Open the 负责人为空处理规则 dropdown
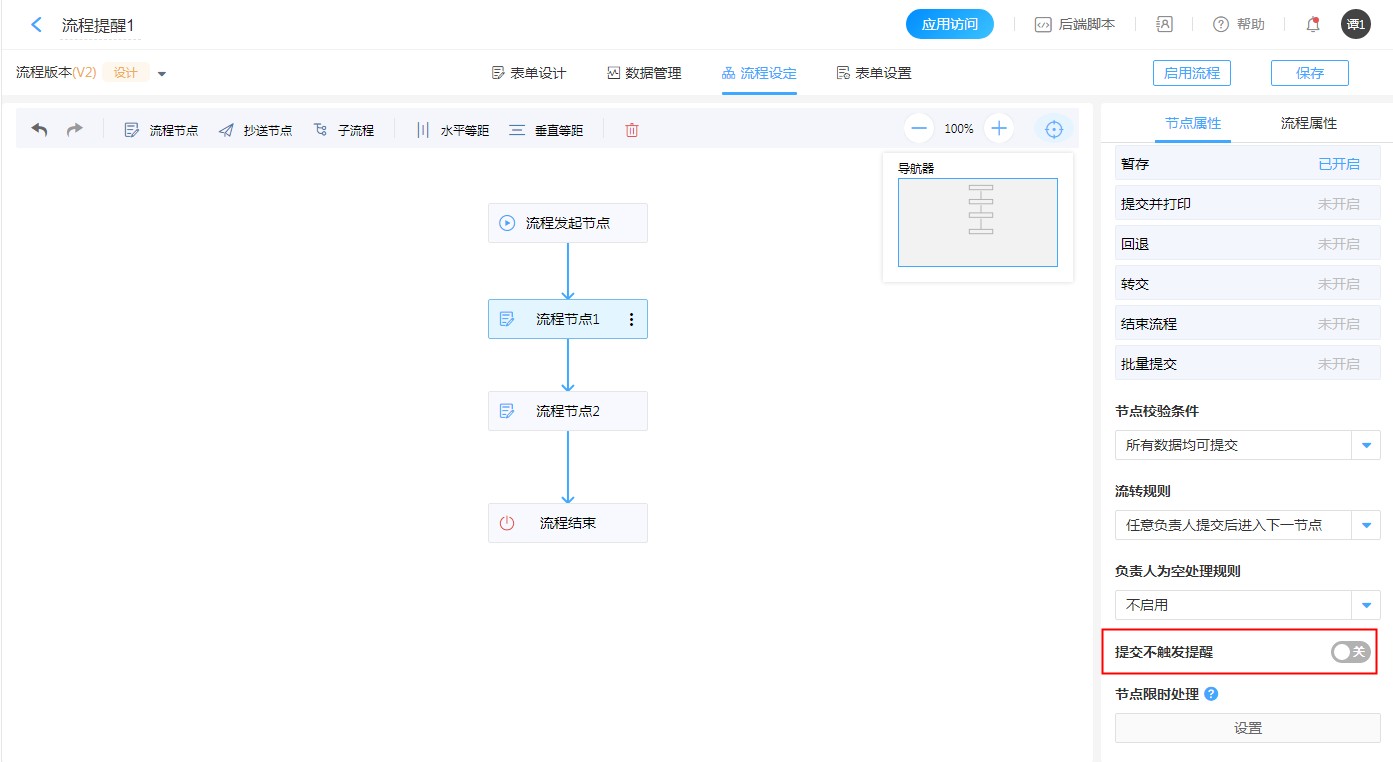The image size is (1393, 762). (1366, 605)
